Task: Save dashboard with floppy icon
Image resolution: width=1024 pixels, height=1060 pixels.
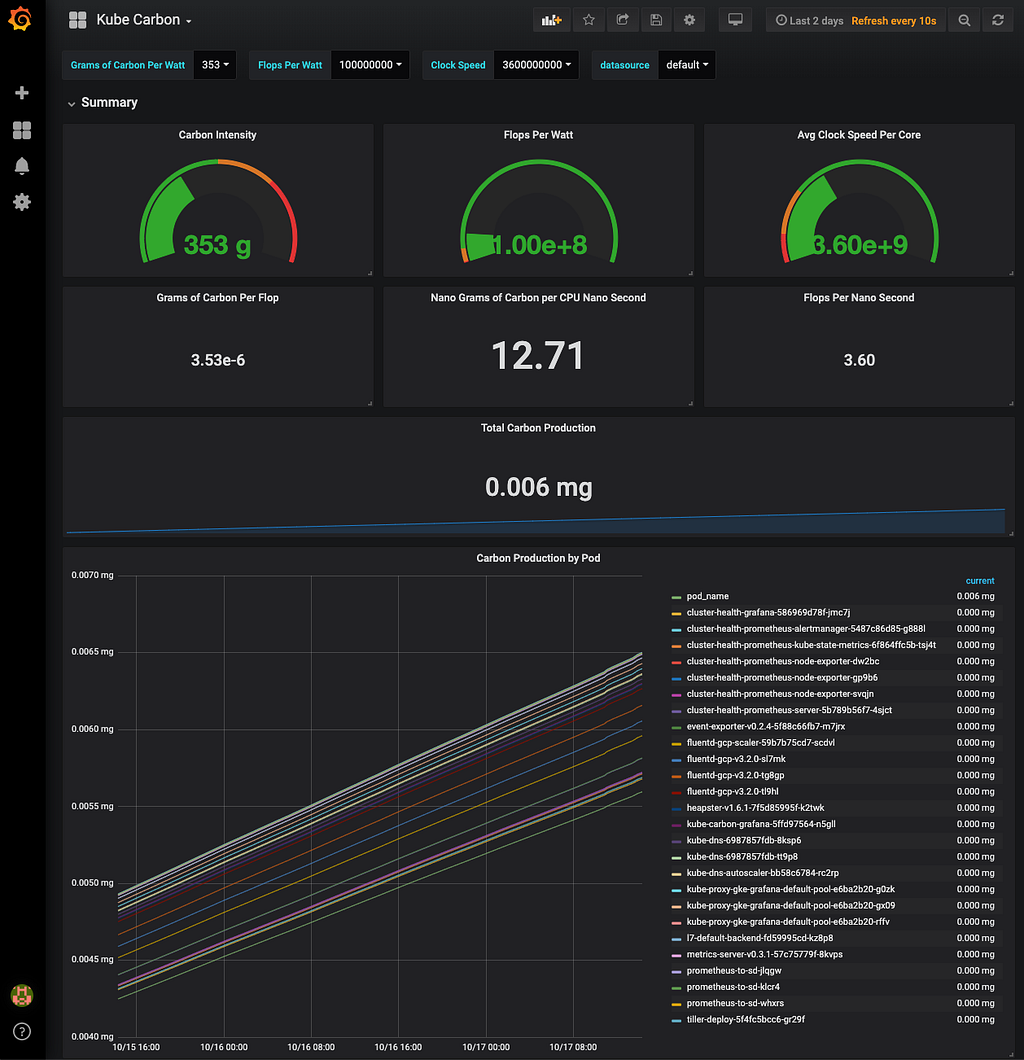Action: pos(656,20)
